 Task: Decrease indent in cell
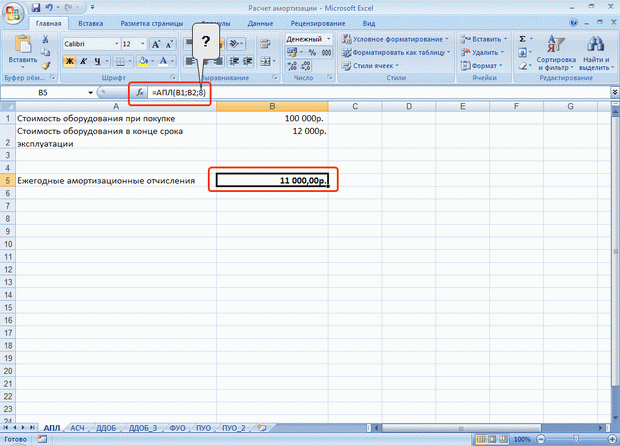pos(234,61)
